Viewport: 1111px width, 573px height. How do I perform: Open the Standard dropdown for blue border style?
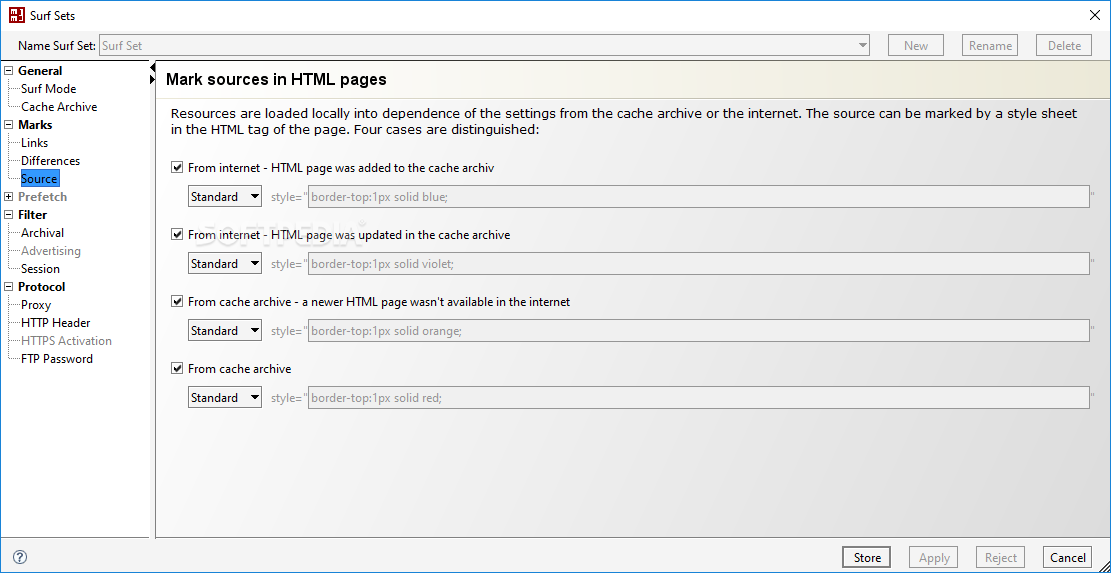(x=225, y=197)
